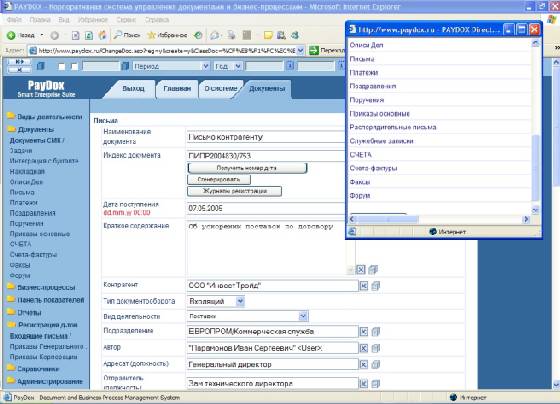Expand the Администрирование folder in sidebar
The height and width of the screenshot is (404, 560).
pos(45,381)
